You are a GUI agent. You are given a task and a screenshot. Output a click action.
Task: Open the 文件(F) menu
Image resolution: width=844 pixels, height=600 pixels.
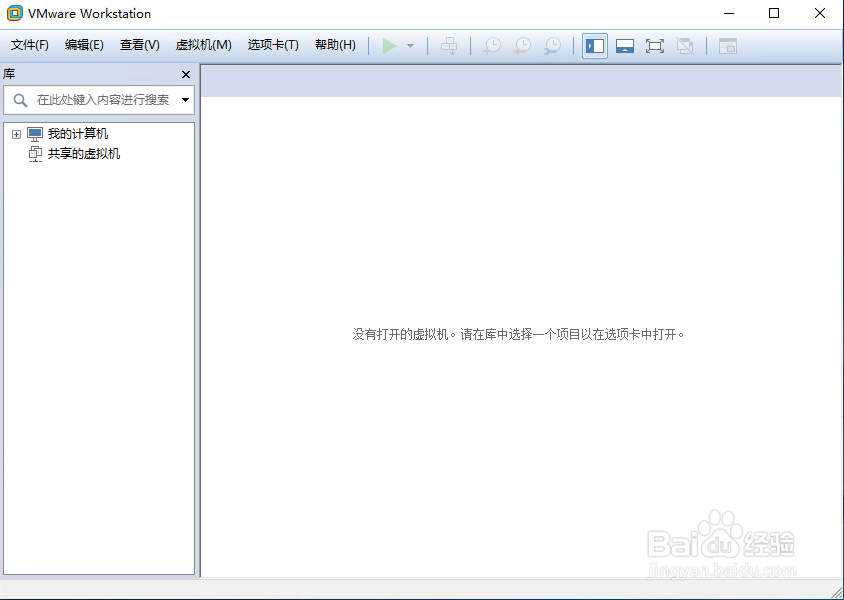coord(29,44)
